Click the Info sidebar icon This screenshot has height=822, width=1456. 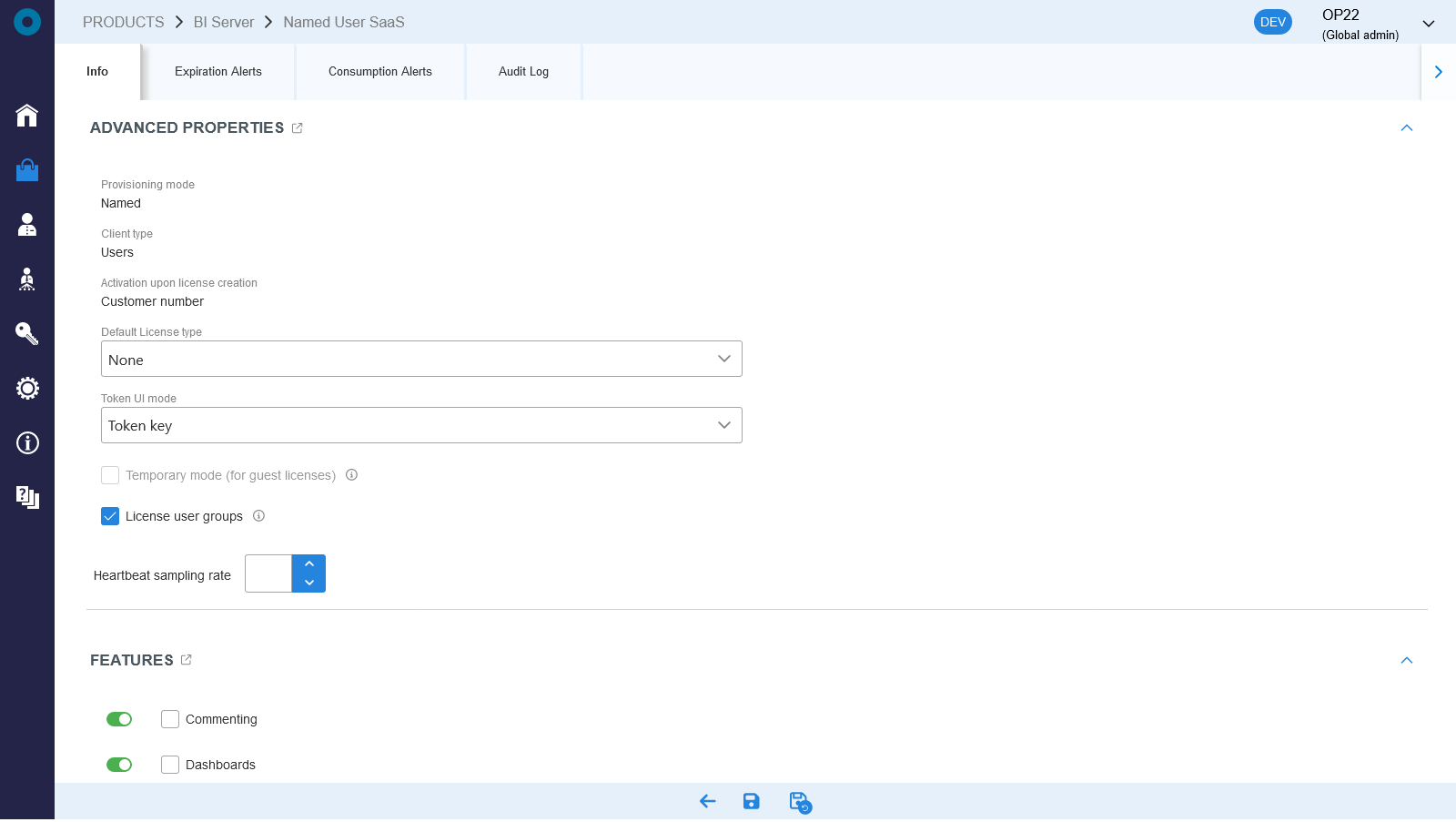click(x=27, y=443)
